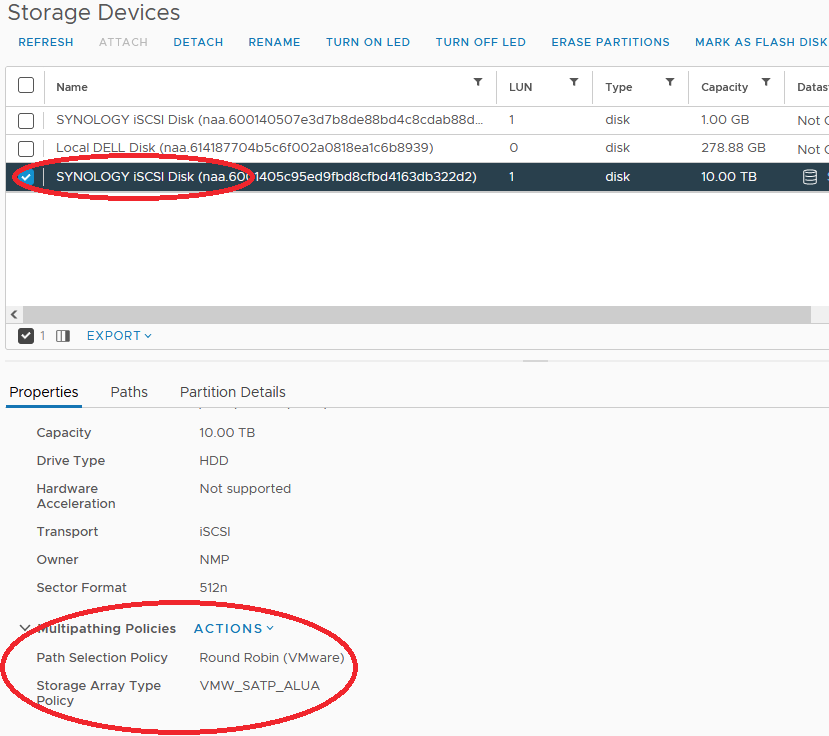Click the selected-count checkbox icon below the table
The width and height of the screenshot is (829, 736).
pos(27,336)
